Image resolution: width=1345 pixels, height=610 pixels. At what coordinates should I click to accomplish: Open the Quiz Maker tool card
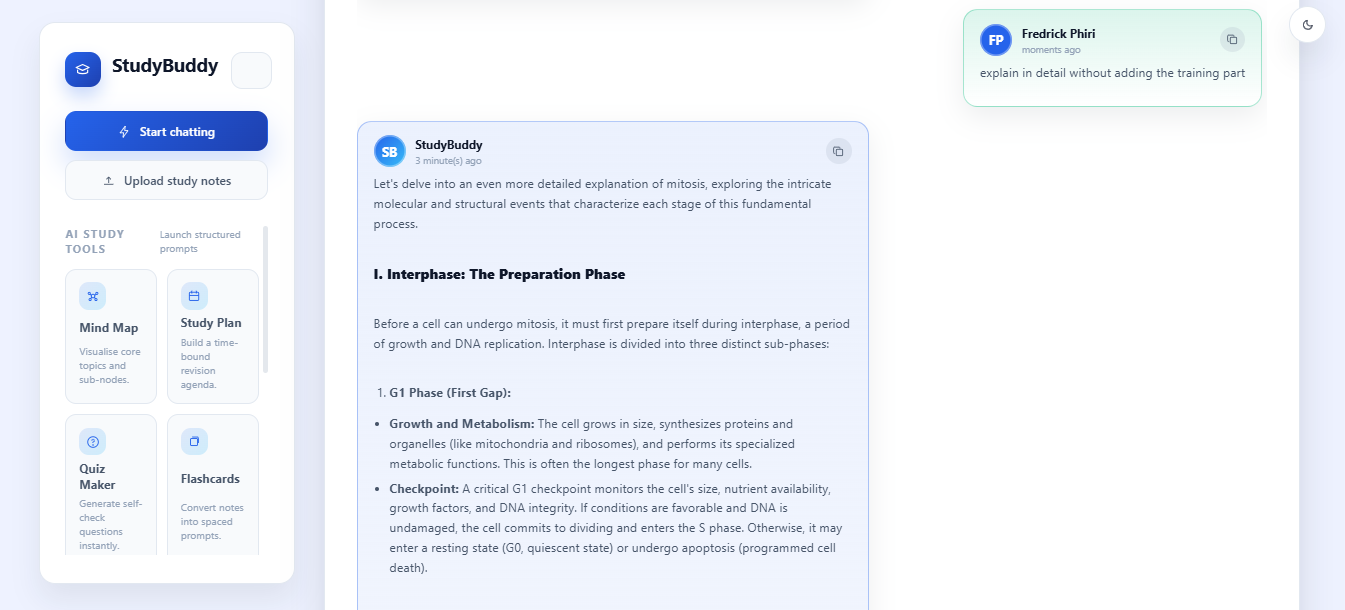point(111,485)
